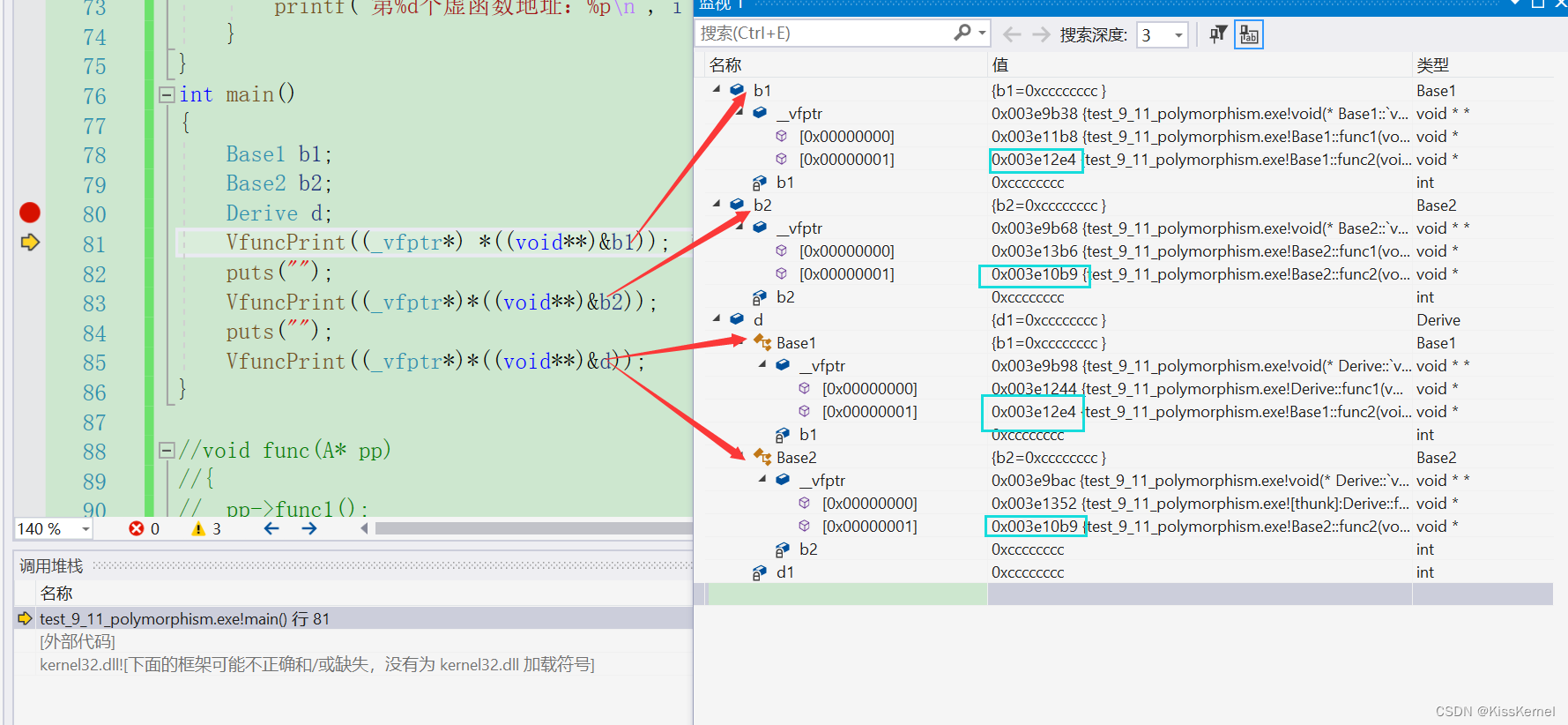
Task: Click the code line 'Derive d;'
Action: click(279, 213)
